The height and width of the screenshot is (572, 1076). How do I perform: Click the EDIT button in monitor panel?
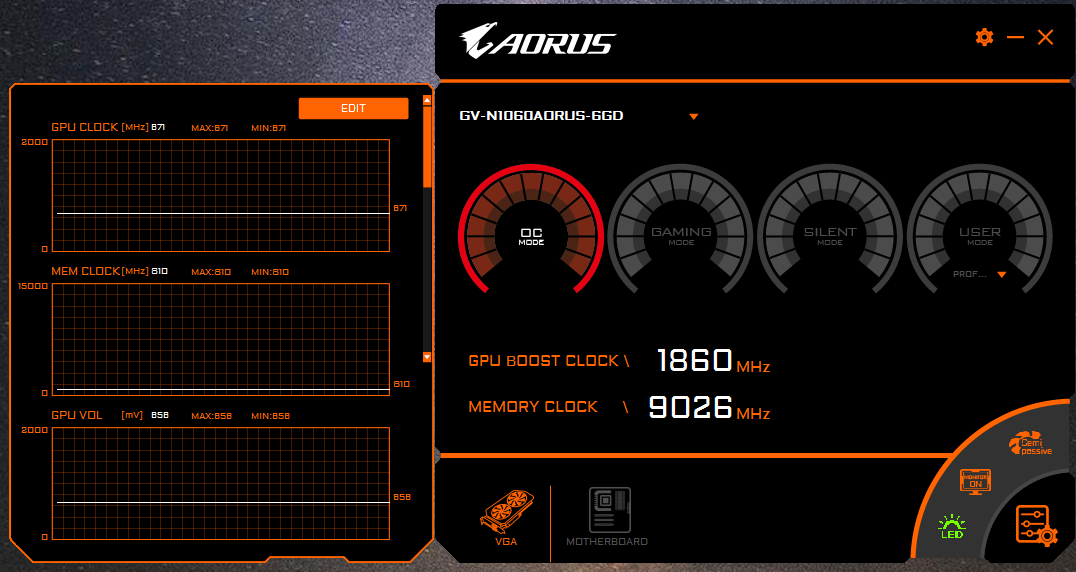(x=353, y=108)
